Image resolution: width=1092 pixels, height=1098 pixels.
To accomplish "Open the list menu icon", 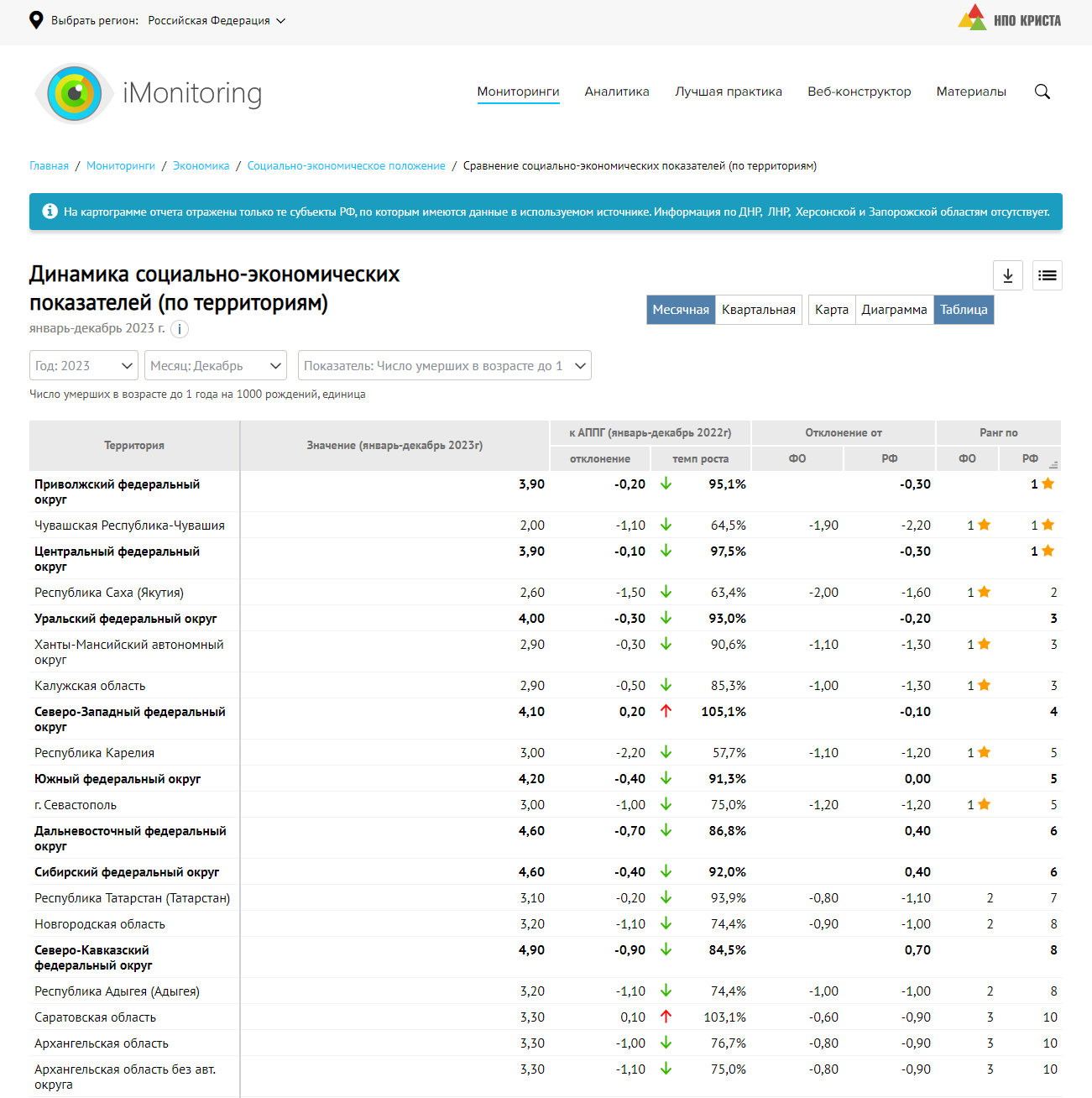I will pyautogui.click(x=1047, y=275).
